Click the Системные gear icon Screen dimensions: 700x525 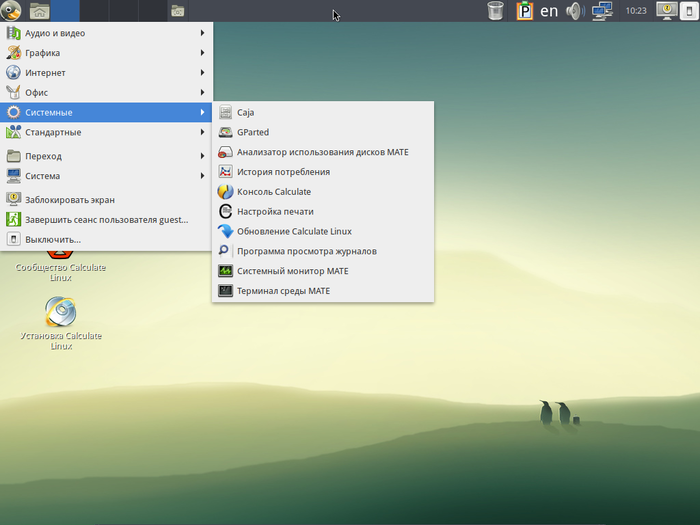(13, 112)
